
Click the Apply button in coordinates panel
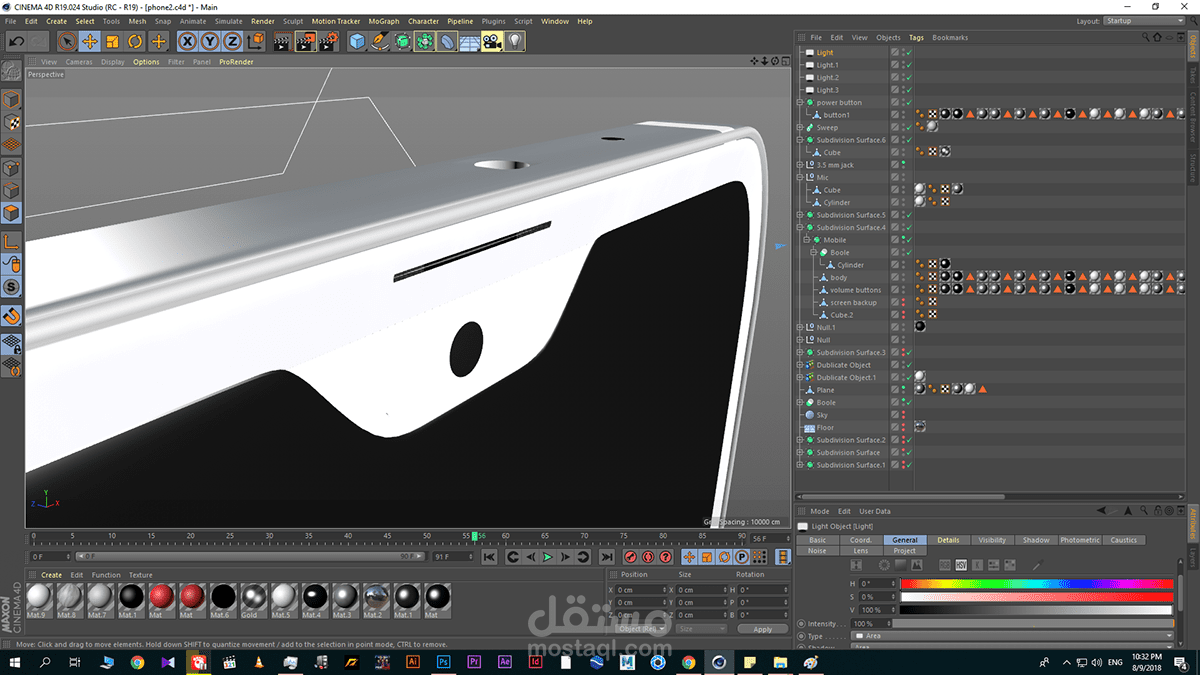click(x=763, y=629)
